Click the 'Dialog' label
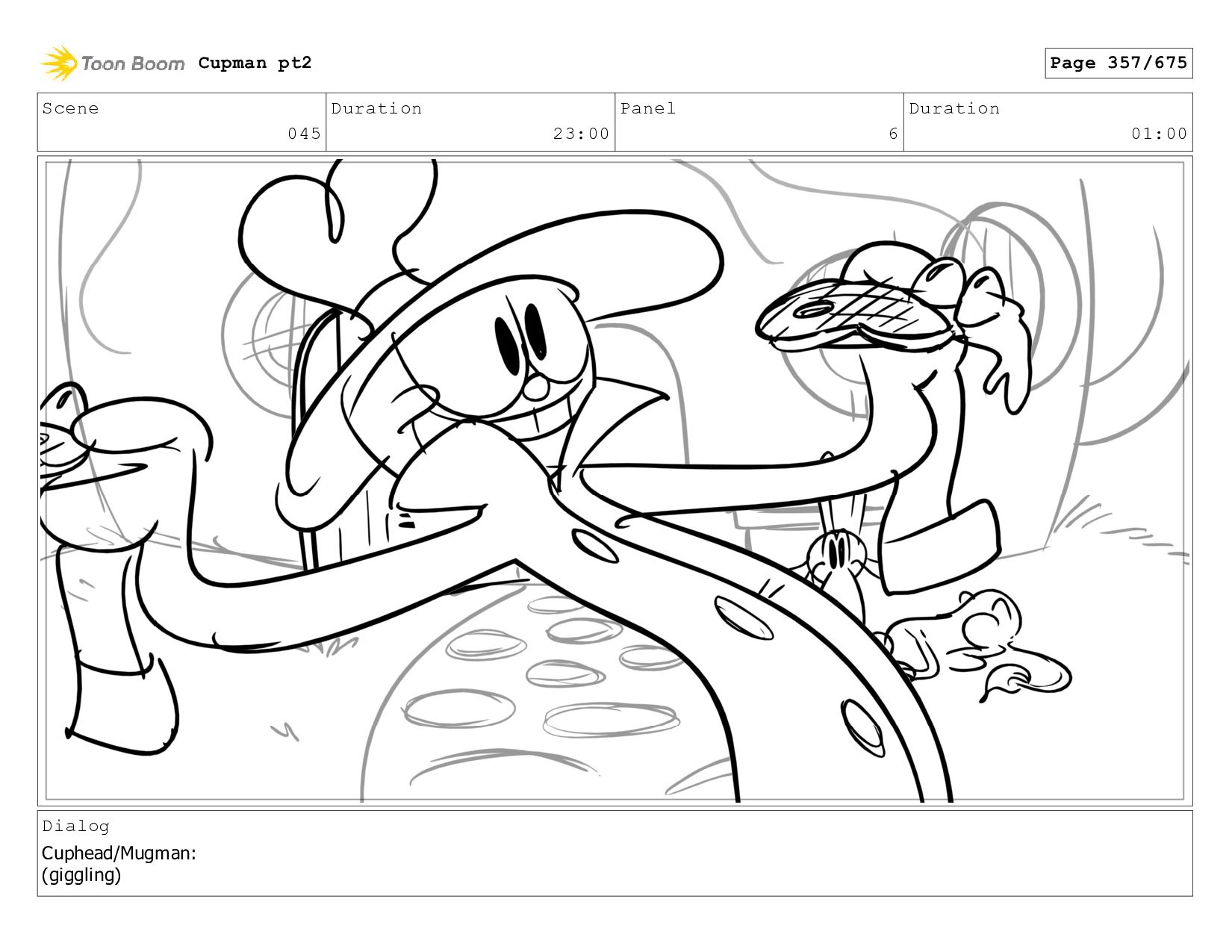The height and width of the screenshot is (952, 1232). (x=75, y=826)
